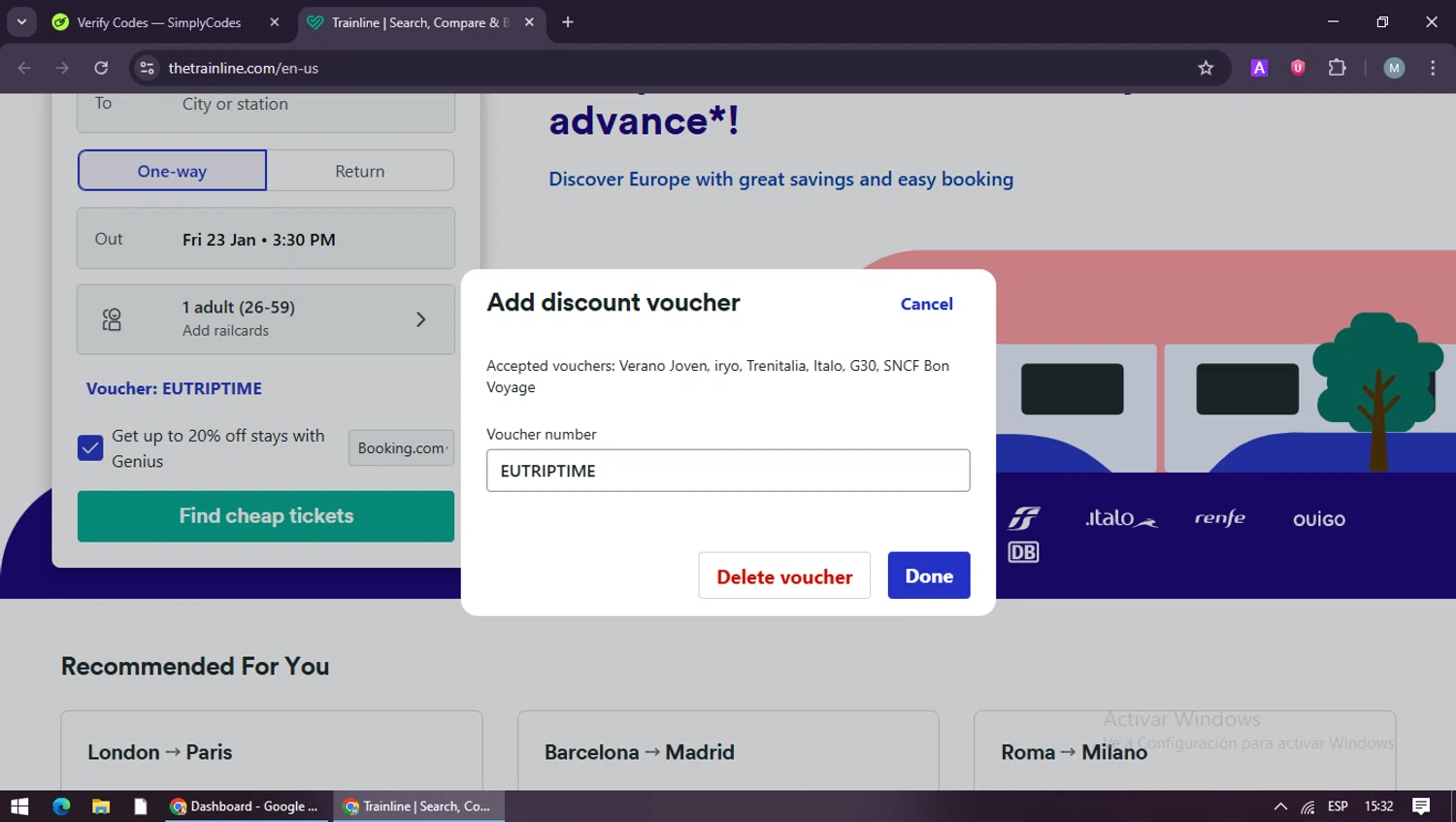Click the Done button in voucher dialog
Viewport: 1456px width, 822px height.
click(928, 575)
